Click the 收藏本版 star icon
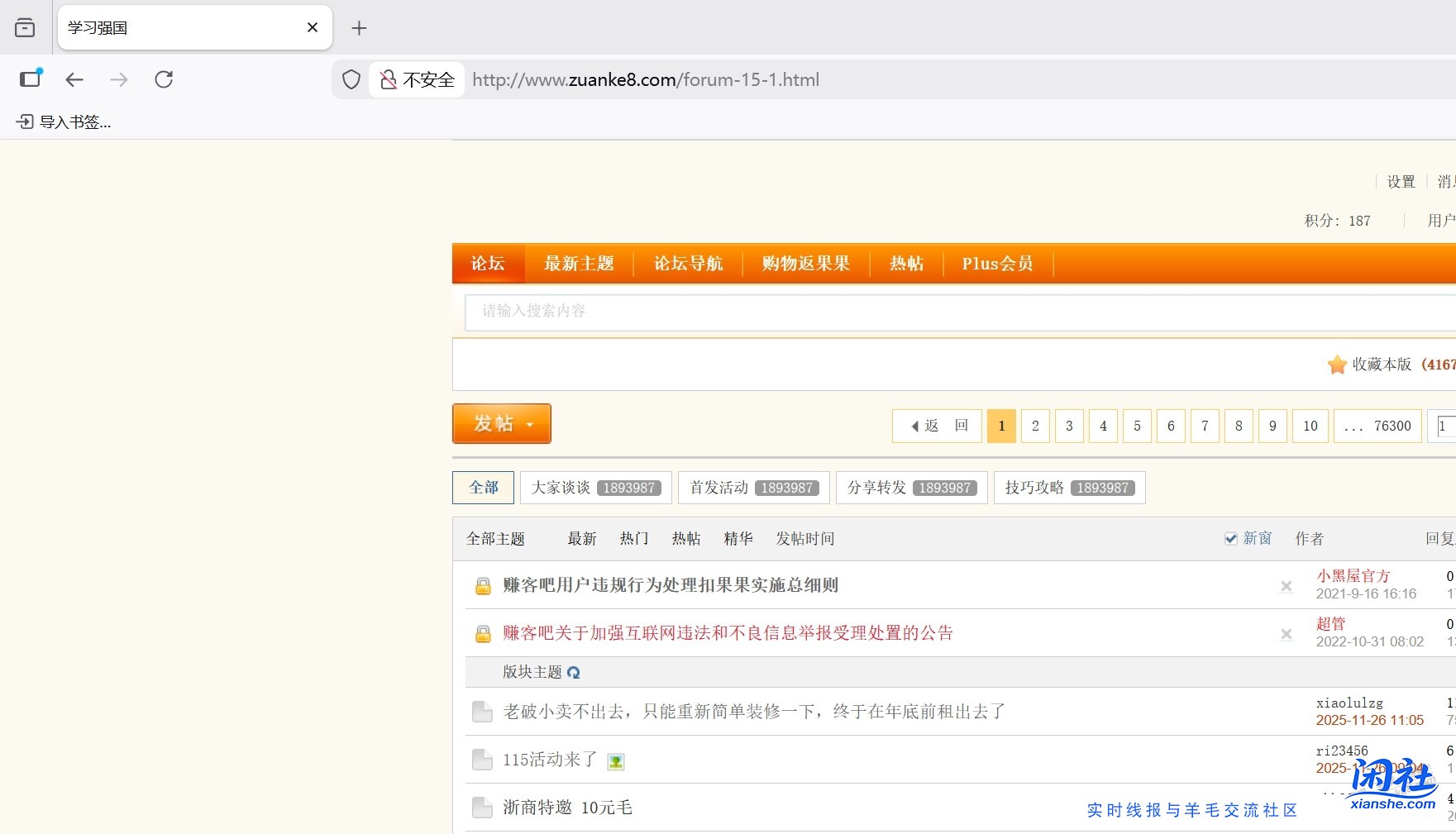The height and width of the screenshot is (834, 1456). point(1336,365)
